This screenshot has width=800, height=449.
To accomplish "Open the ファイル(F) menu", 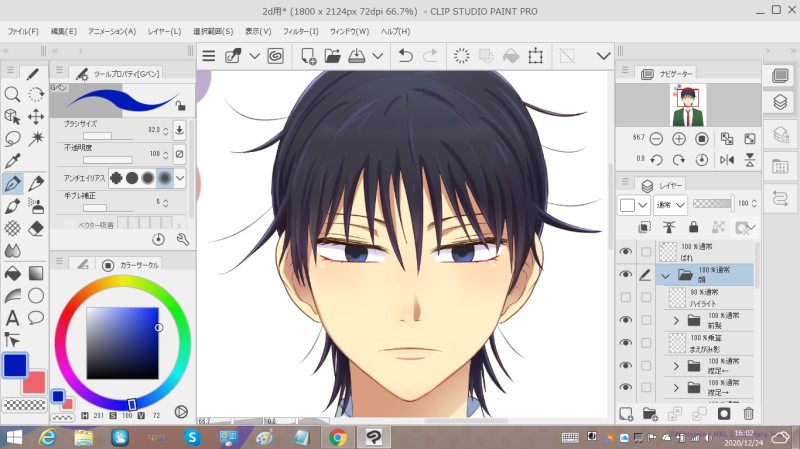I will [x=23, y=32].
